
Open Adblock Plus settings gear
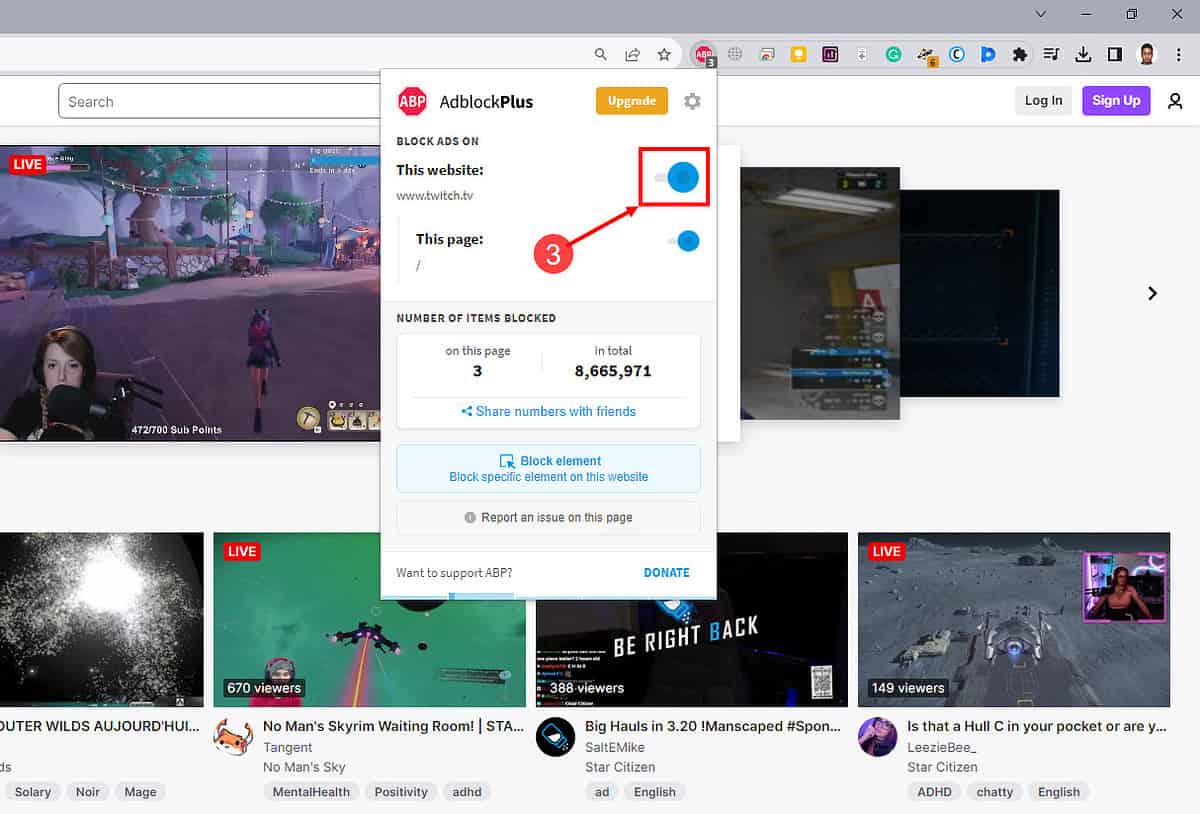[692, 101]
